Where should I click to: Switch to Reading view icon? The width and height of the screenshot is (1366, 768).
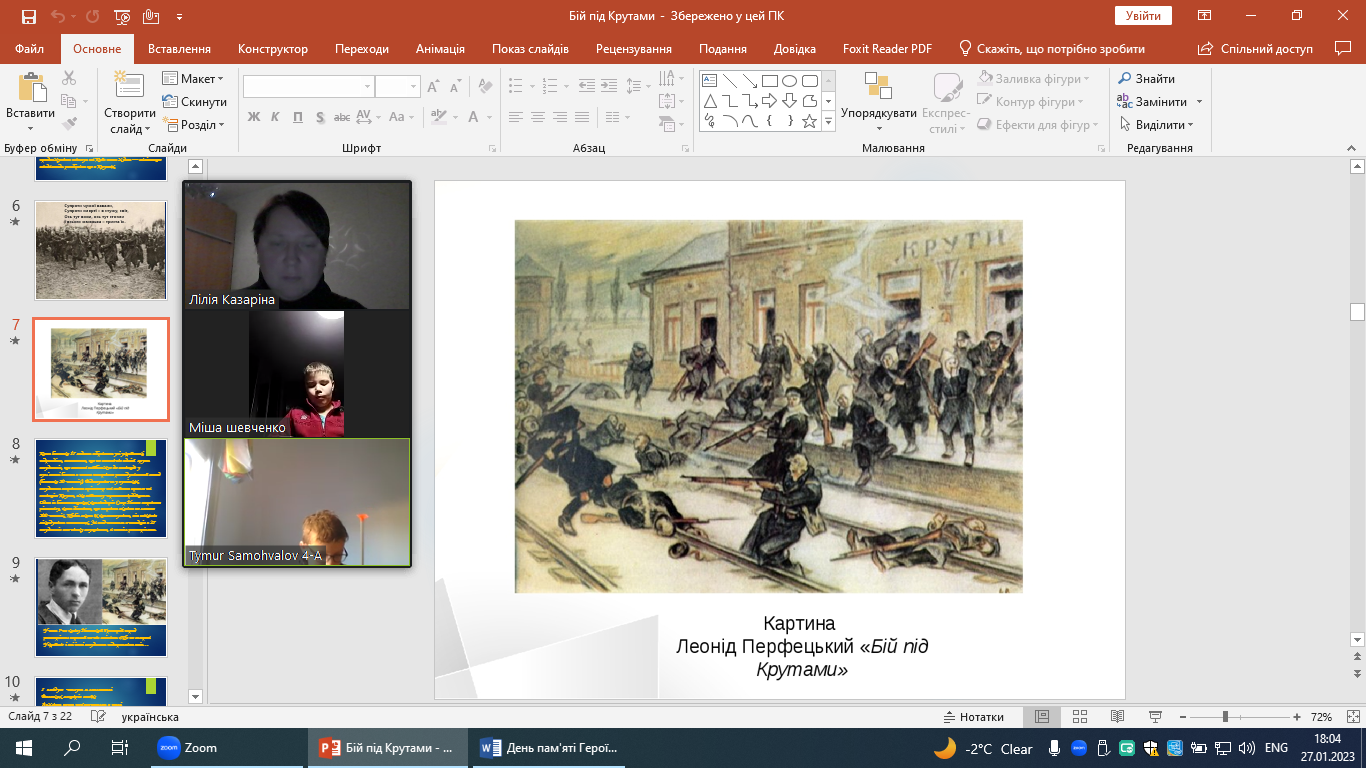(x=1118, y=717)
